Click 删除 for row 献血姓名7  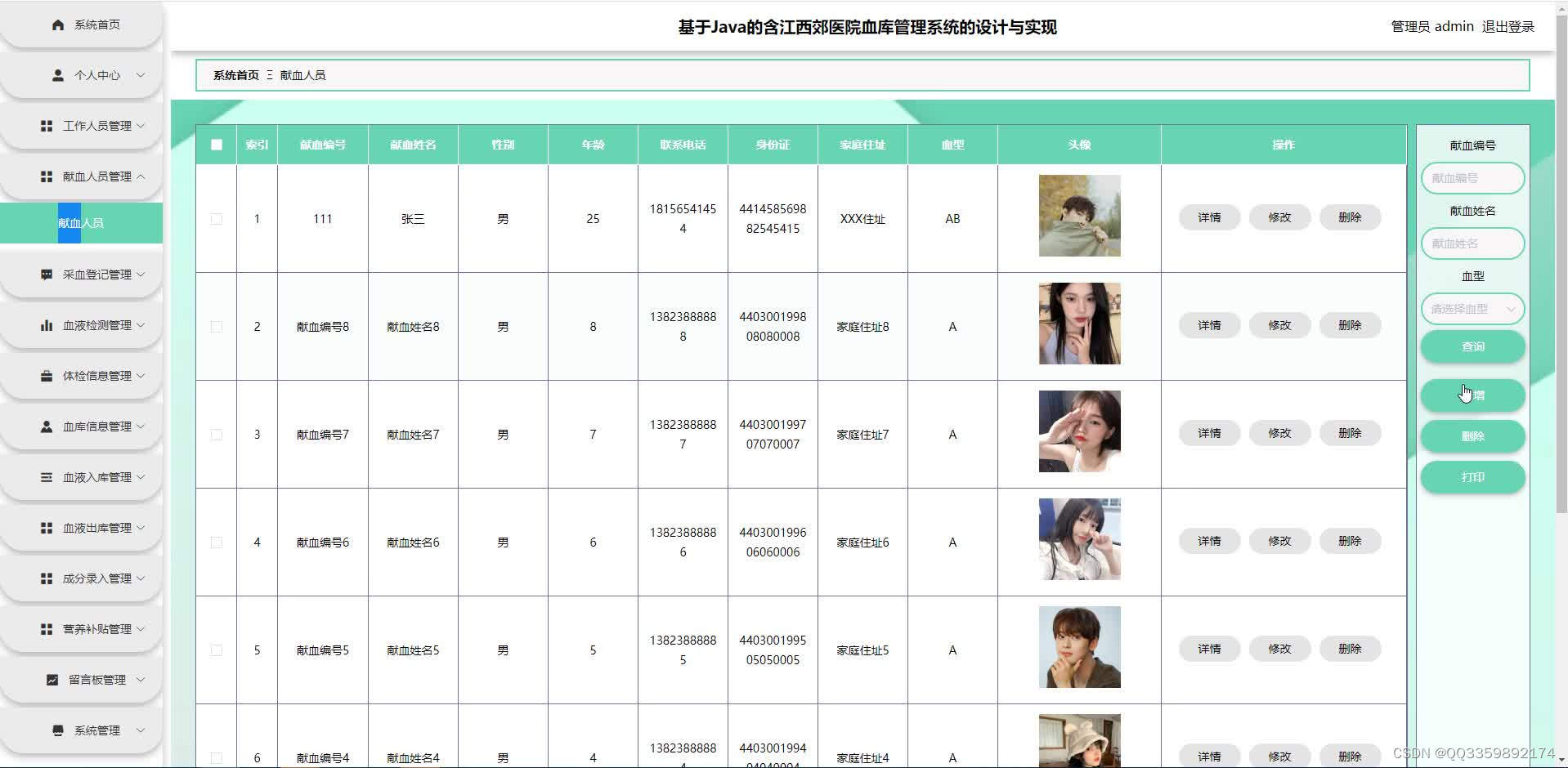tap(1350, 433)
